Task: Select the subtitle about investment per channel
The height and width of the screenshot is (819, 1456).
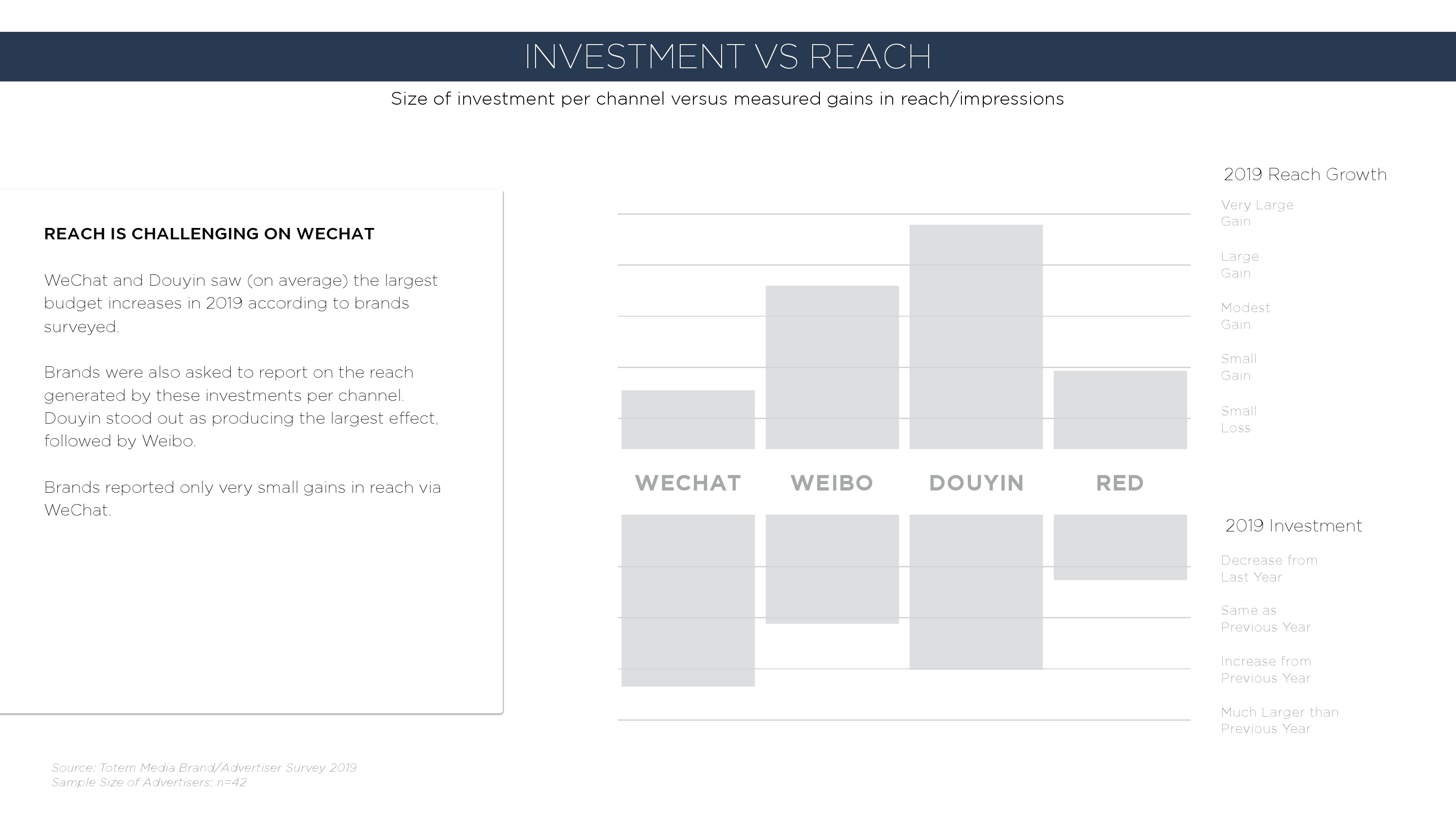Action: [x=728, y=99]
